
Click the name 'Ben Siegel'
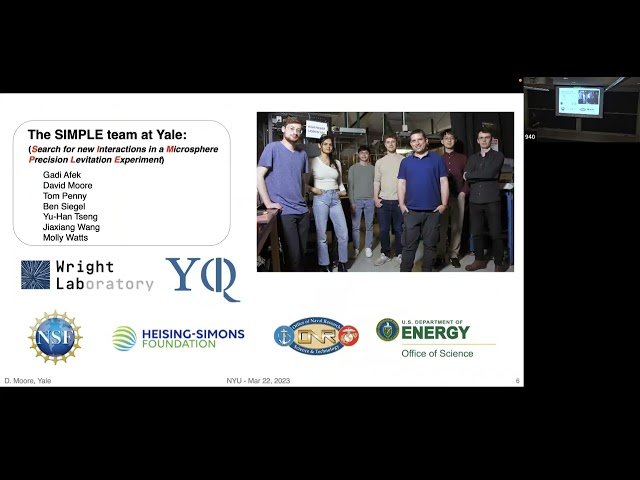64,206
